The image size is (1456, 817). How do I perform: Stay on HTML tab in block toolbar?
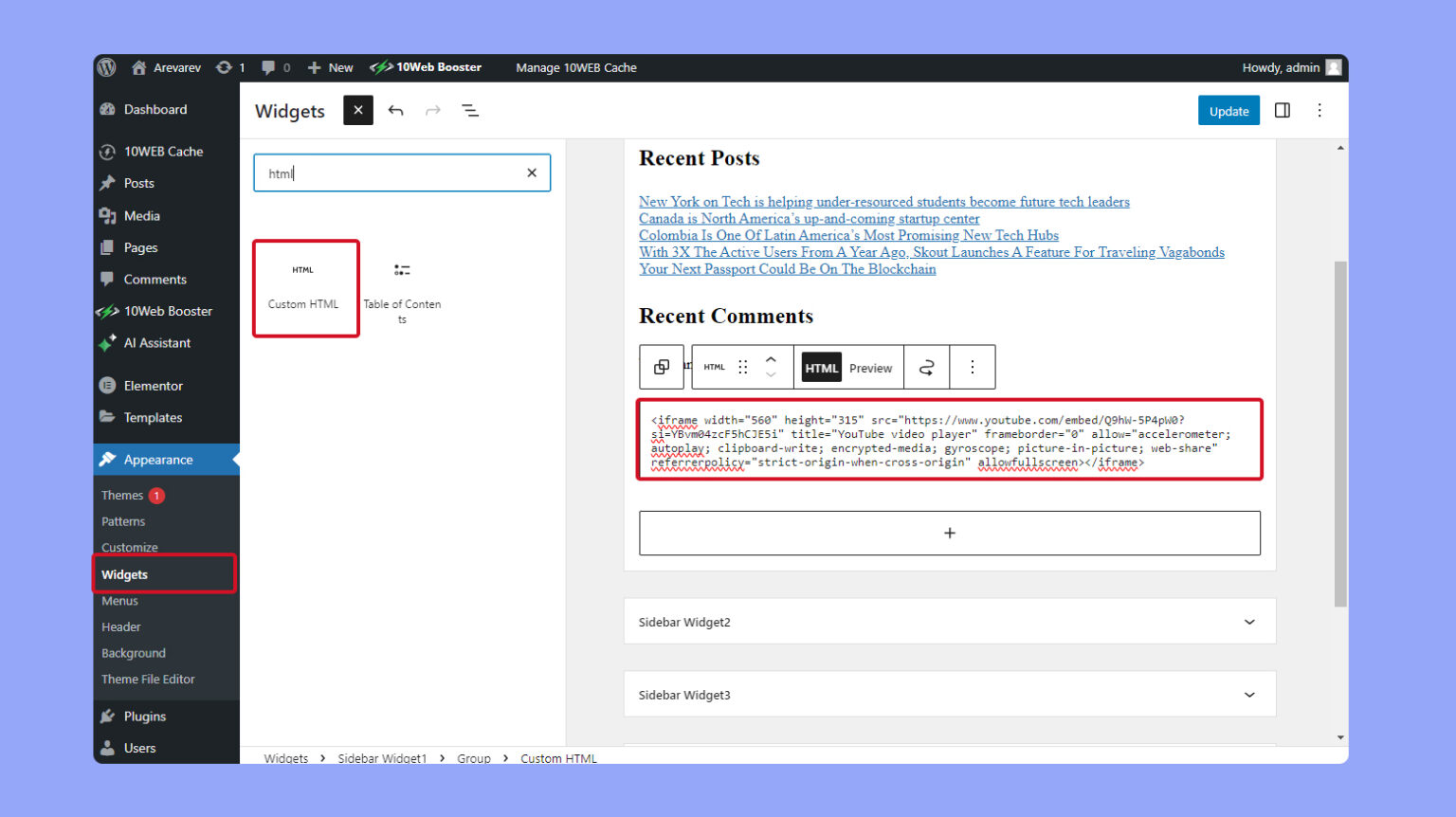(821, 368)
